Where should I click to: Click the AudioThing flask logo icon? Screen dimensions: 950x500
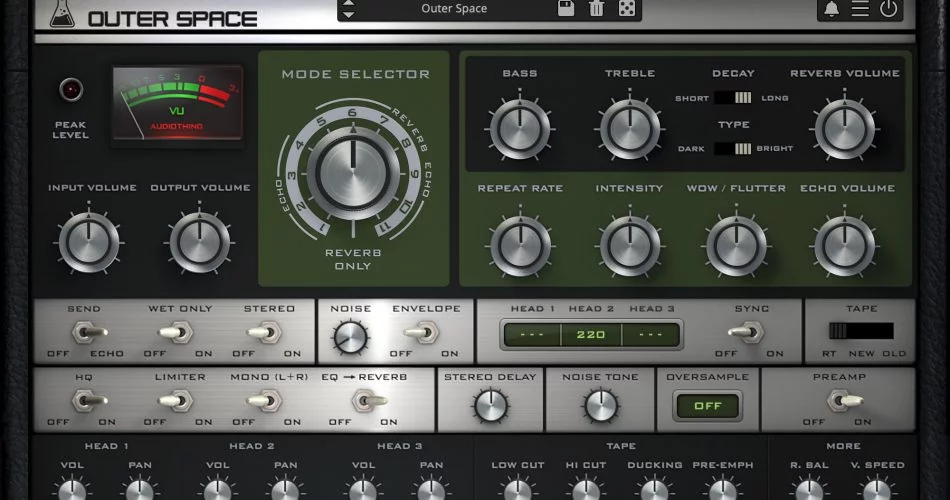pyautogui.click(x=62, y=14)
